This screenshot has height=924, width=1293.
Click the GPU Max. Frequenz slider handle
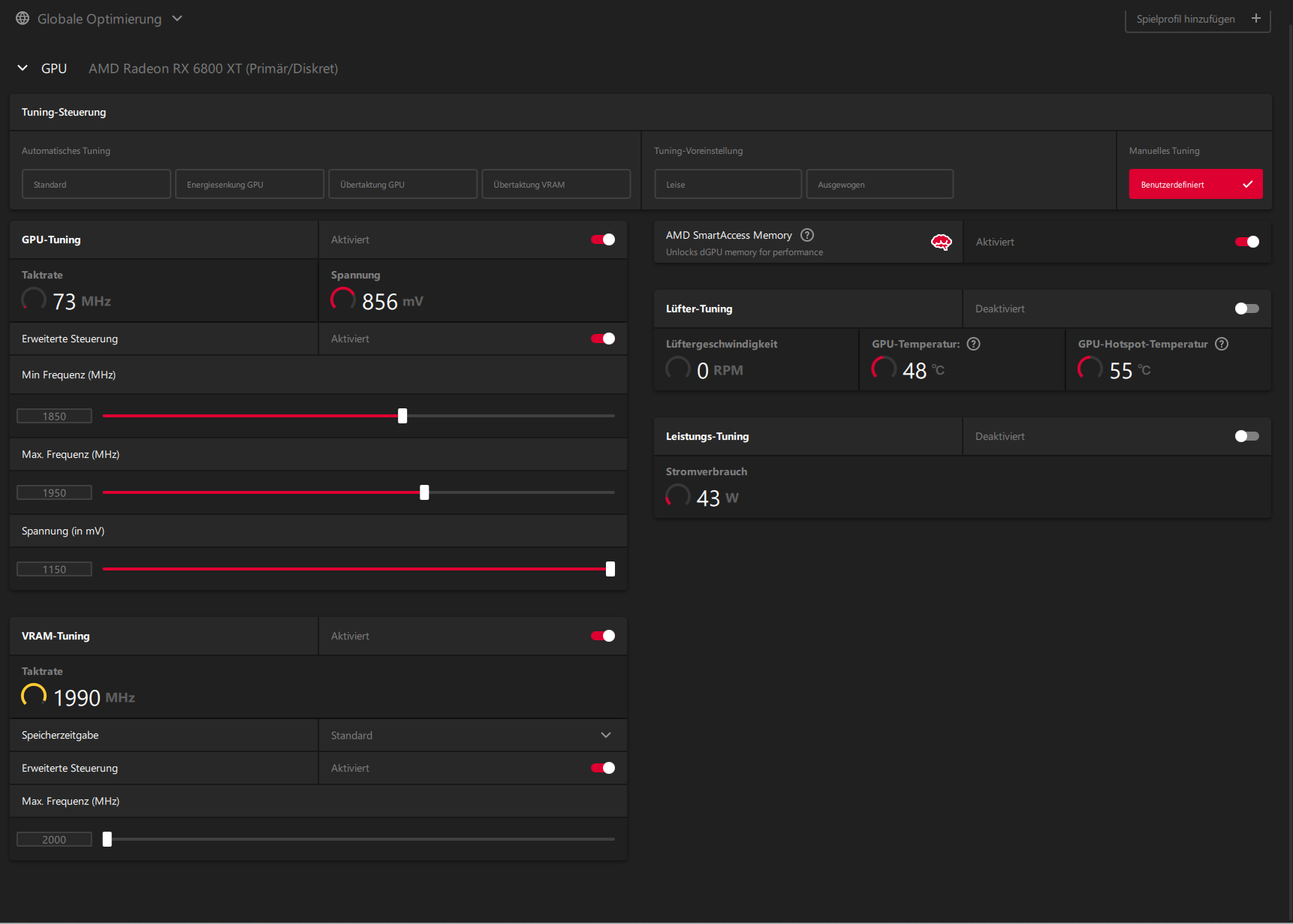424,492
